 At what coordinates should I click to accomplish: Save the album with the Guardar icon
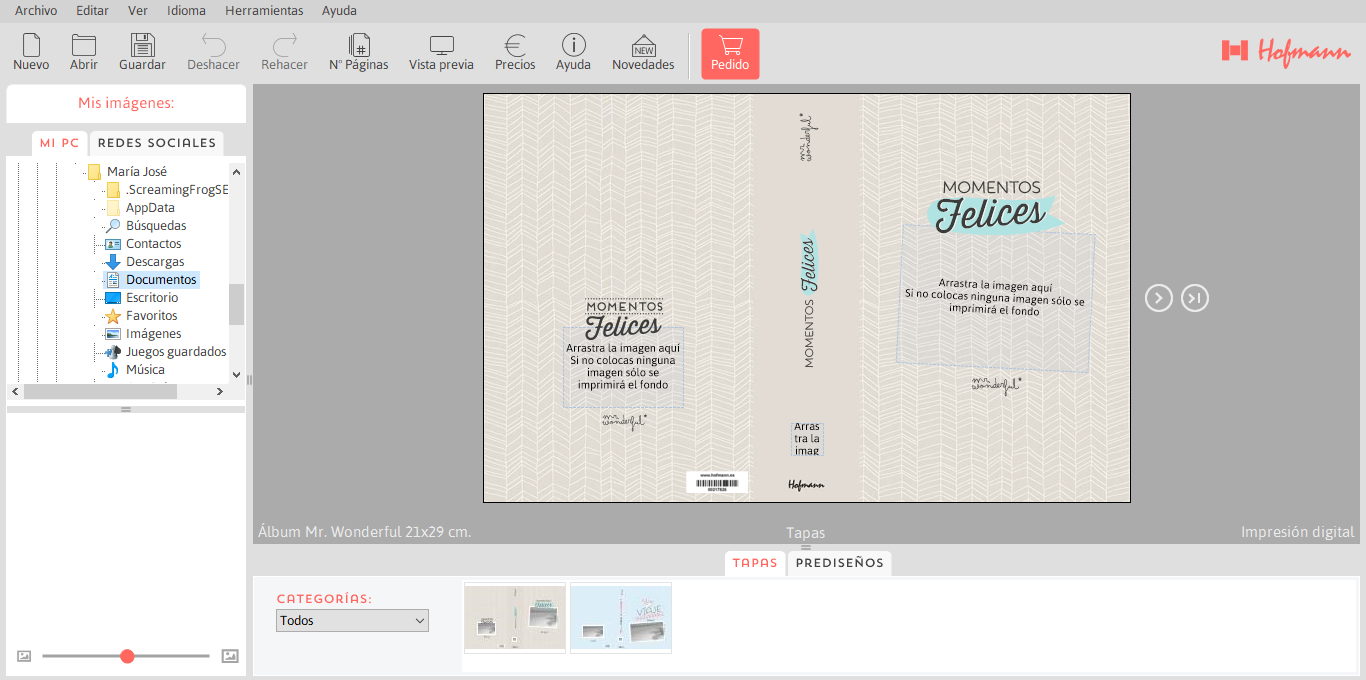pyautogui.click(x=142, y=52)
